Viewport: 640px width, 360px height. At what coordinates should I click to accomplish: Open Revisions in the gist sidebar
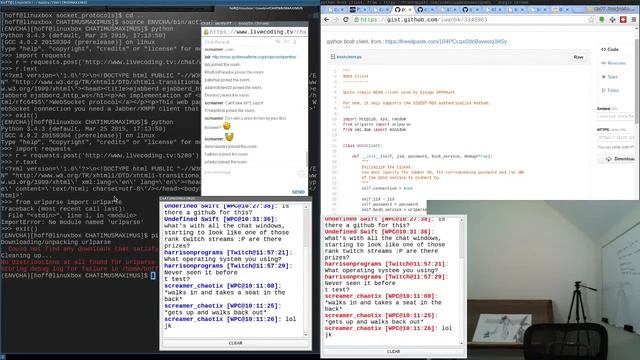(613, 63)
